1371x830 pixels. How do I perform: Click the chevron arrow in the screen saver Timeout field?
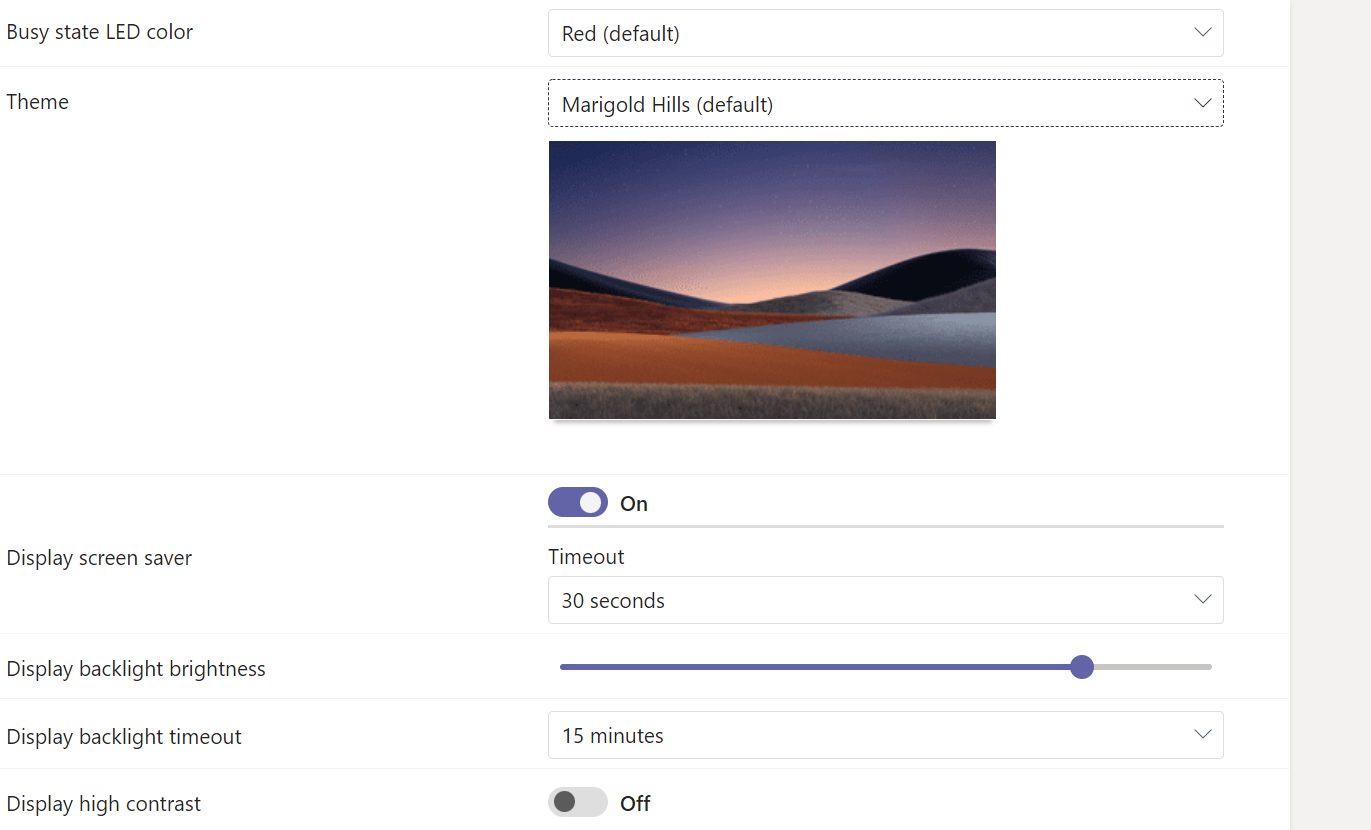(1202, 600)
